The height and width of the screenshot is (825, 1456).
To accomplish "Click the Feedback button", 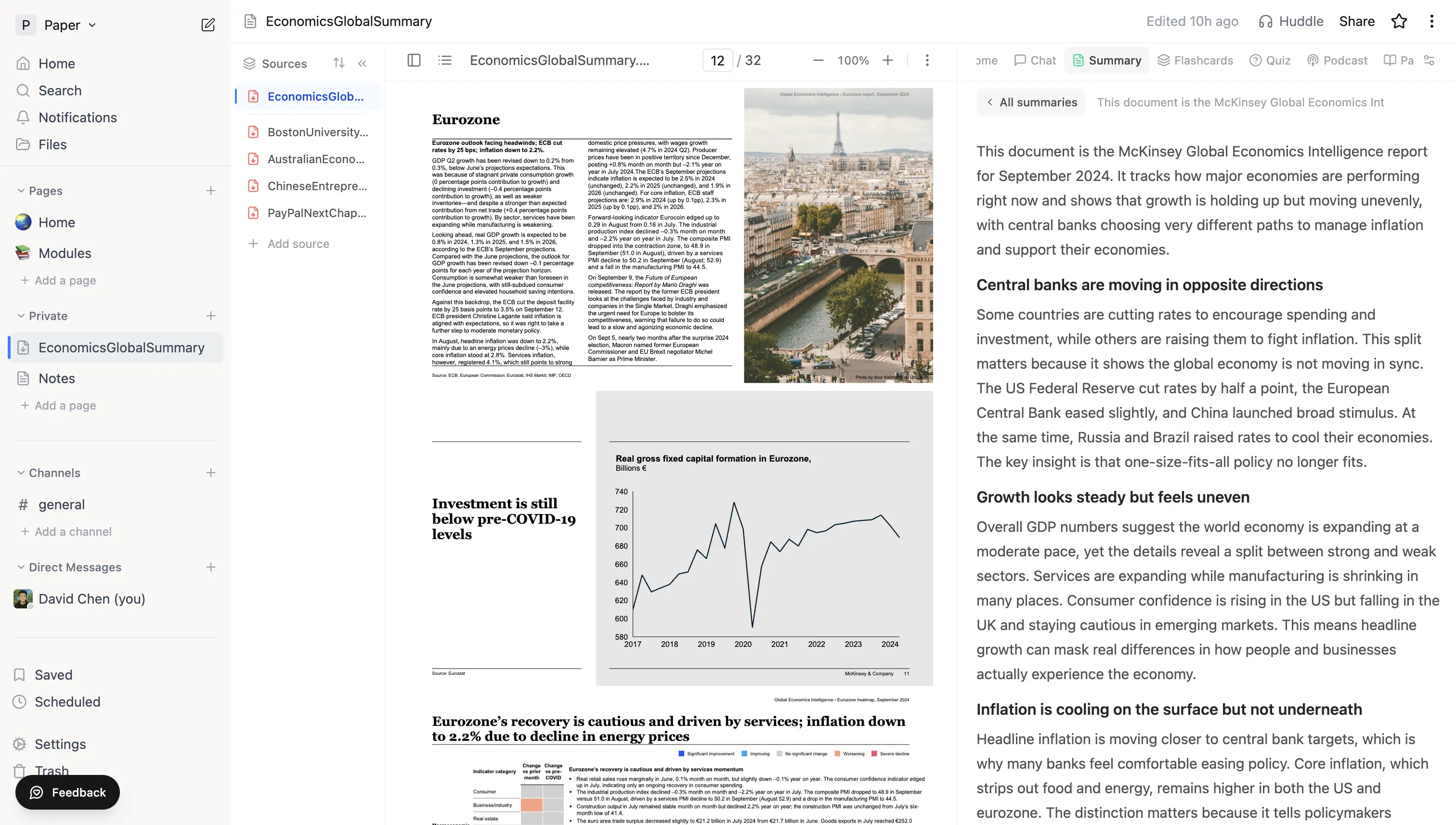I will tap(67, 792).
